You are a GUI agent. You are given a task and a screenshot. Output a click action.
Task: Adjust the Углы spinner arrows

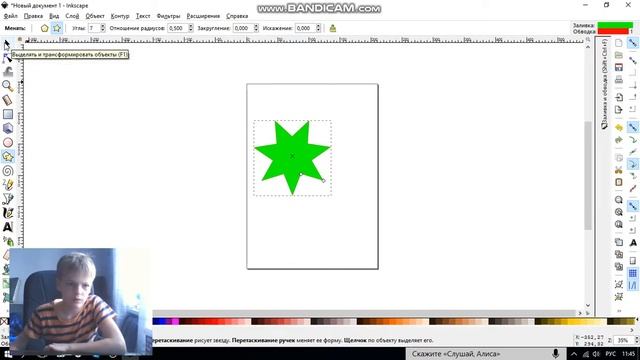point(102,28)
